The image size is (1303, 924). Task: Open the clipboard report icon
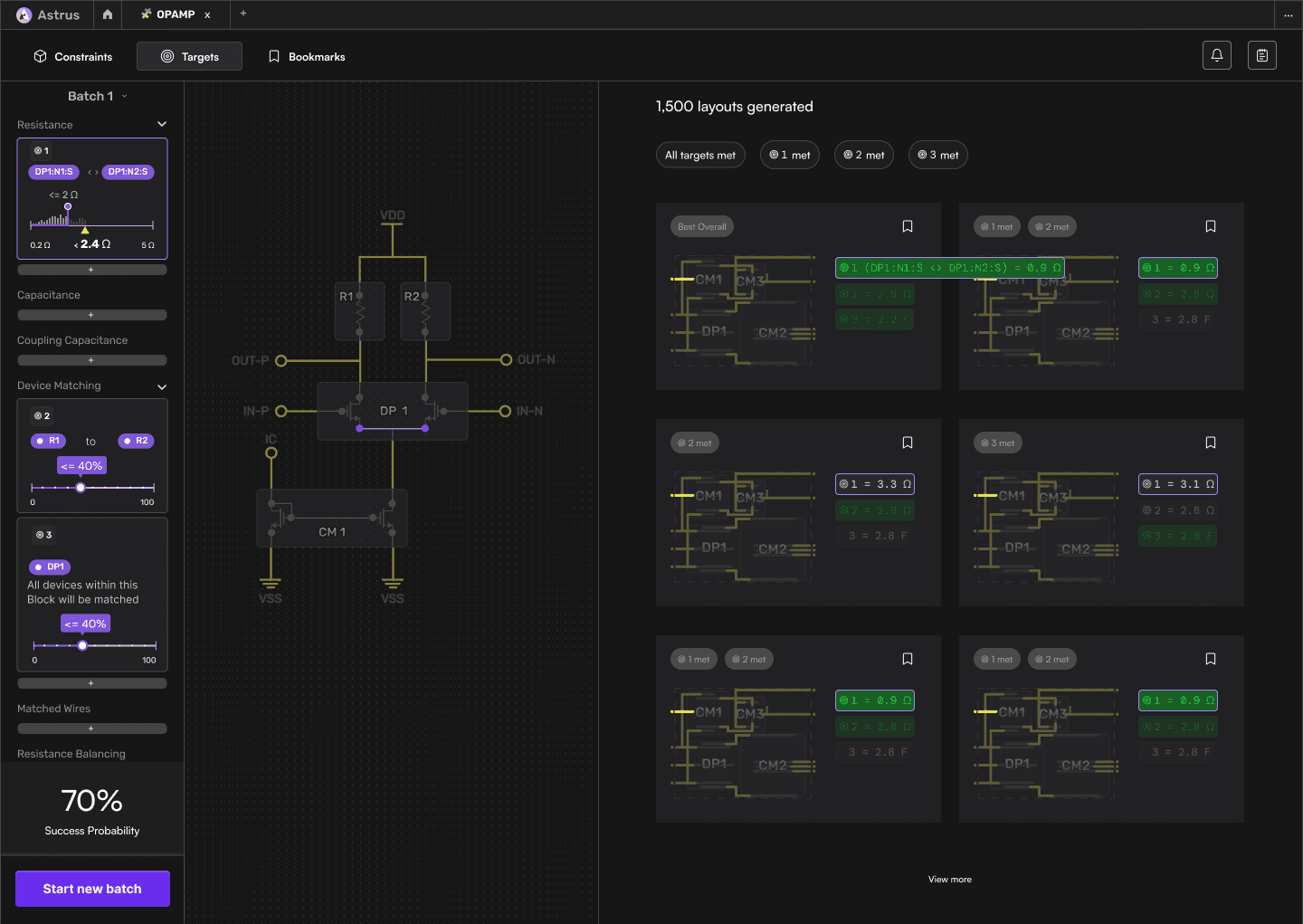coord(1261,55)
